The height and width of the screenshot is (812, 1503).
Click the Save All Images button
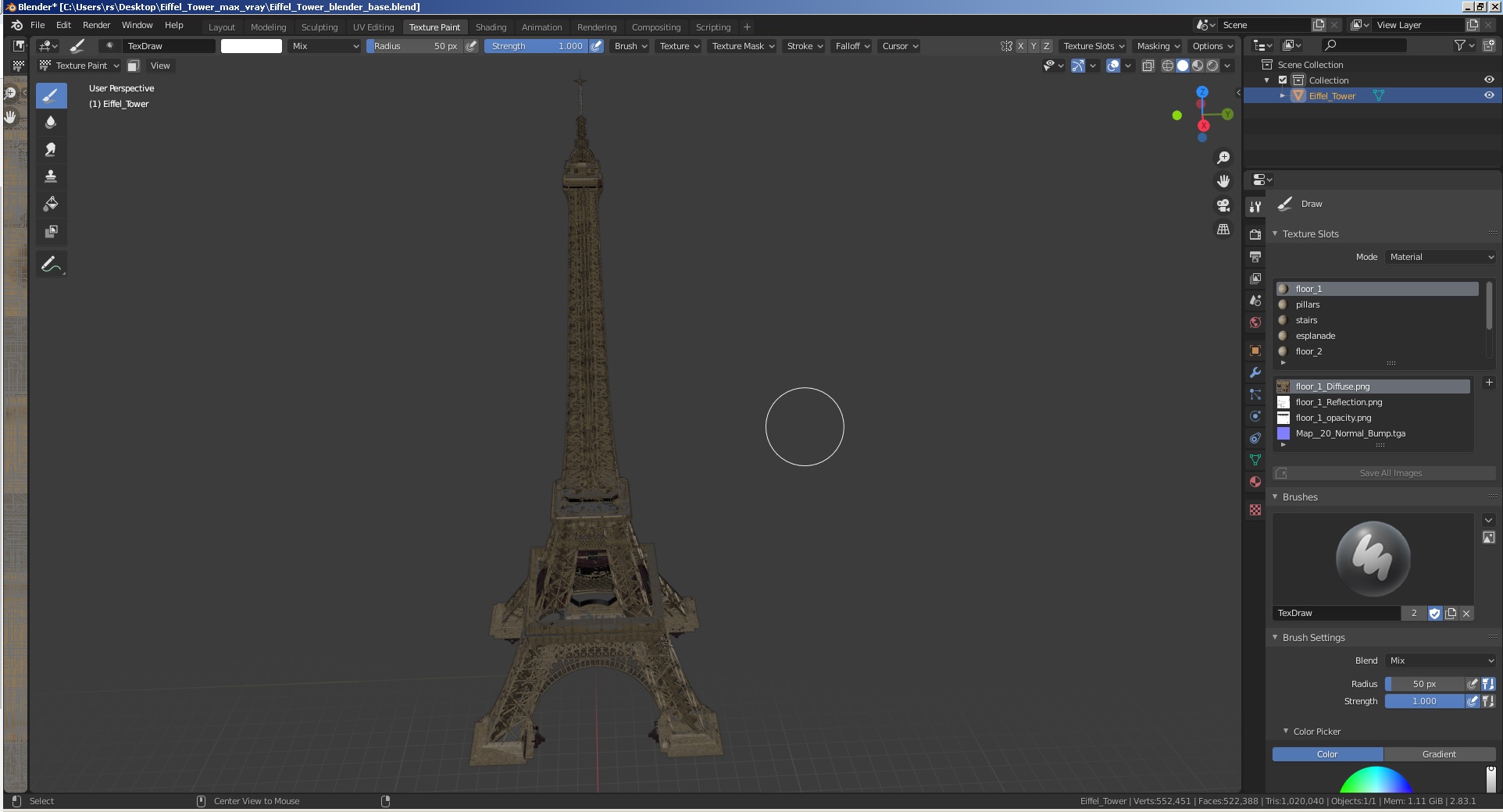[x=1384, y=473]
